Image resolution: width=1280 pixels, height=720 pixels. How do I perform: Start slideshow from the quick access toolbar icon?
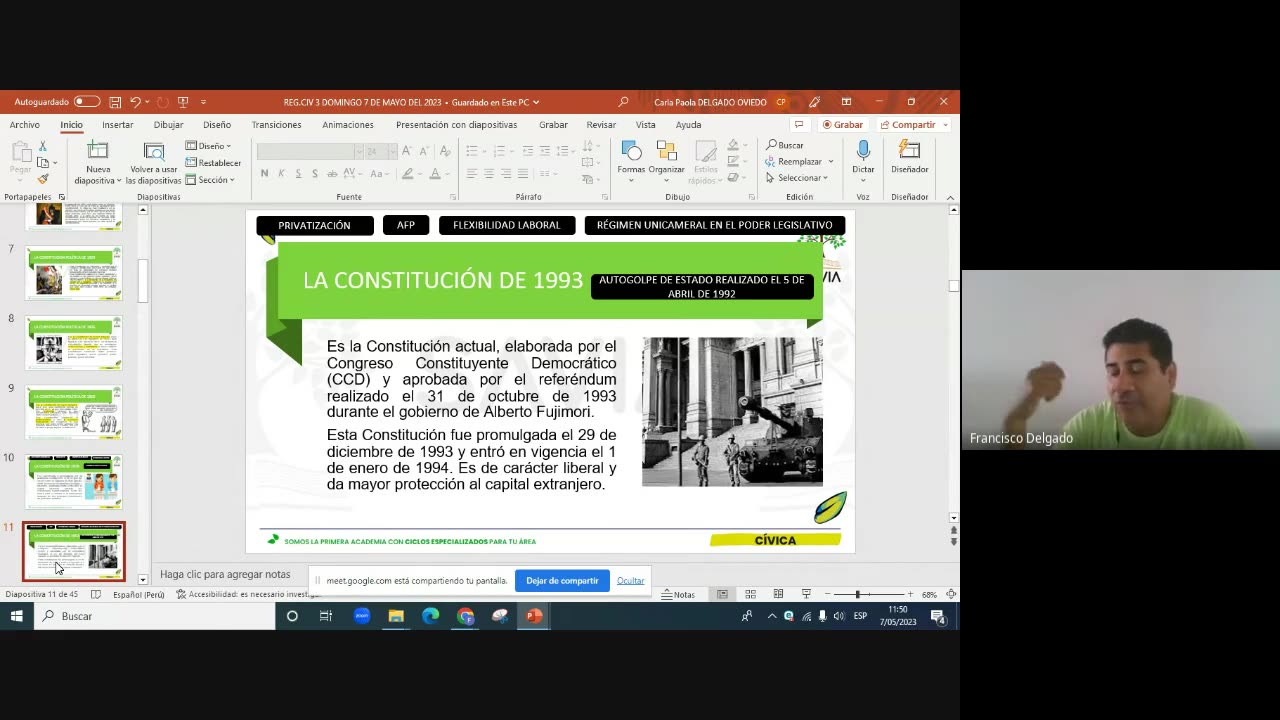point(183,102)
